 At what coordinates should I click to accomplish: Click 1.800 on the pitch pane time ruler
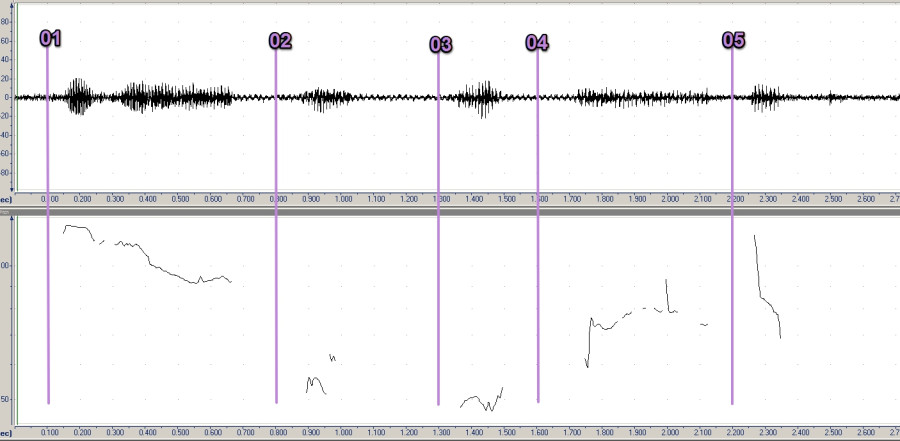(605, 432)
